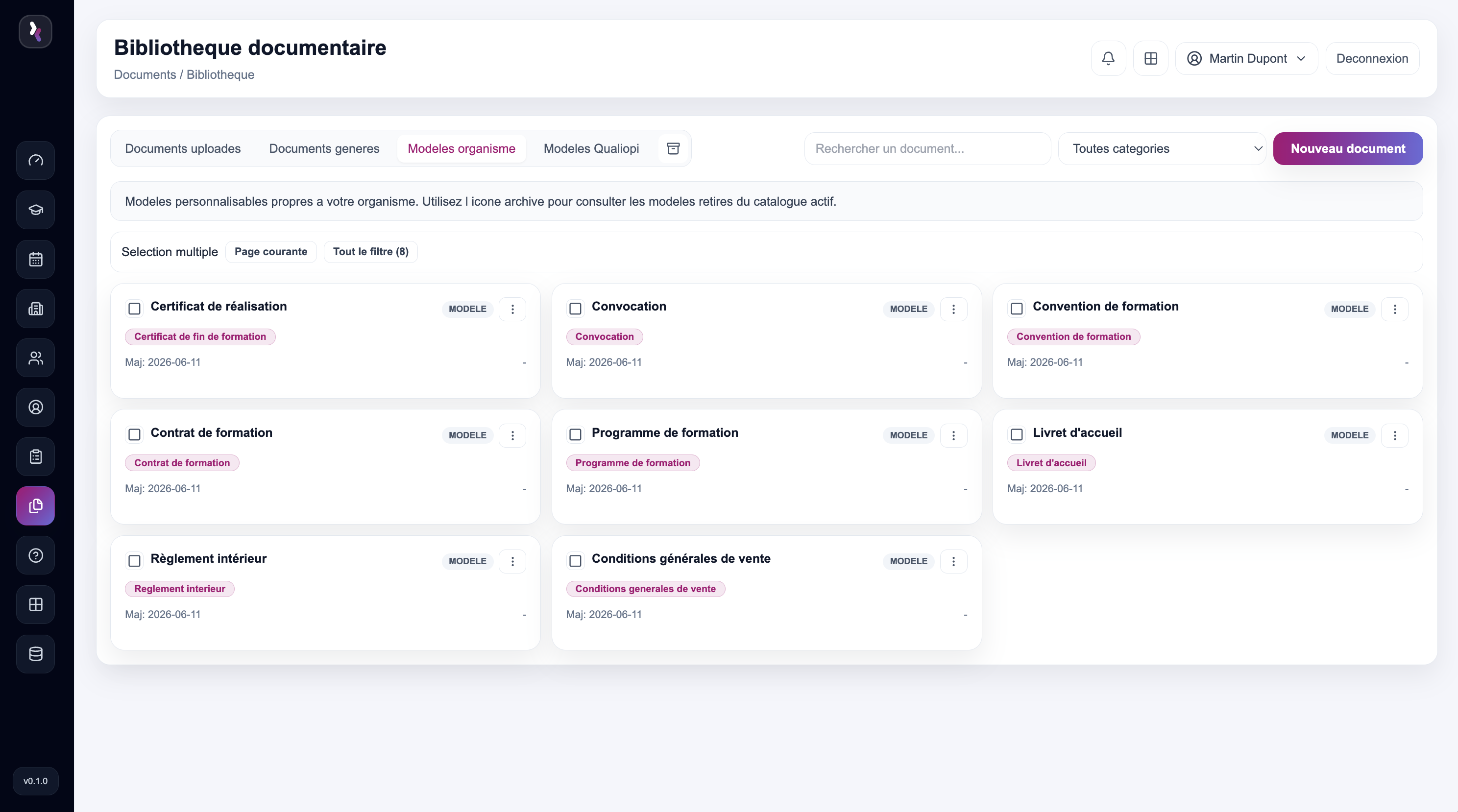Select the Programme de formation checkbox

pyautogui.click(x=575, y=434)
